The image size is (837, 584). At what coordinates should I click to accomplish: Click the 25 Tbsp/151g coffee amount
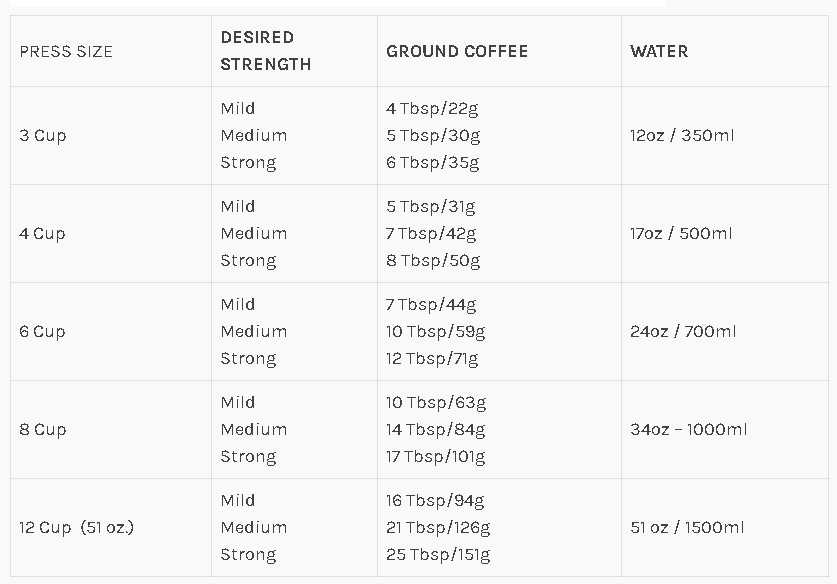(438, 555)
